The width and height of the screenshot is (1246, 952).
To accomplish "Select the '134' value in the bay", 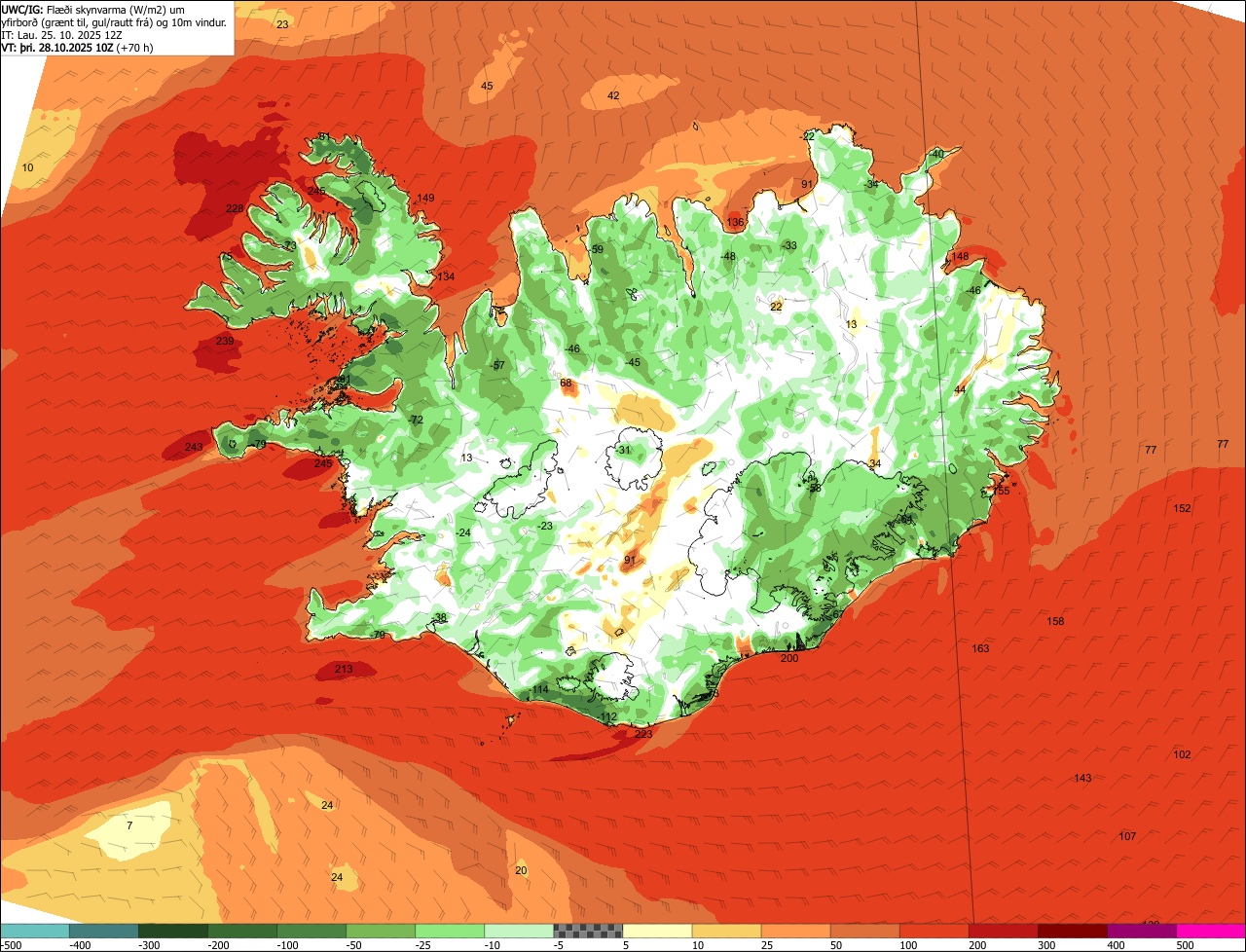I will [446, 276].
